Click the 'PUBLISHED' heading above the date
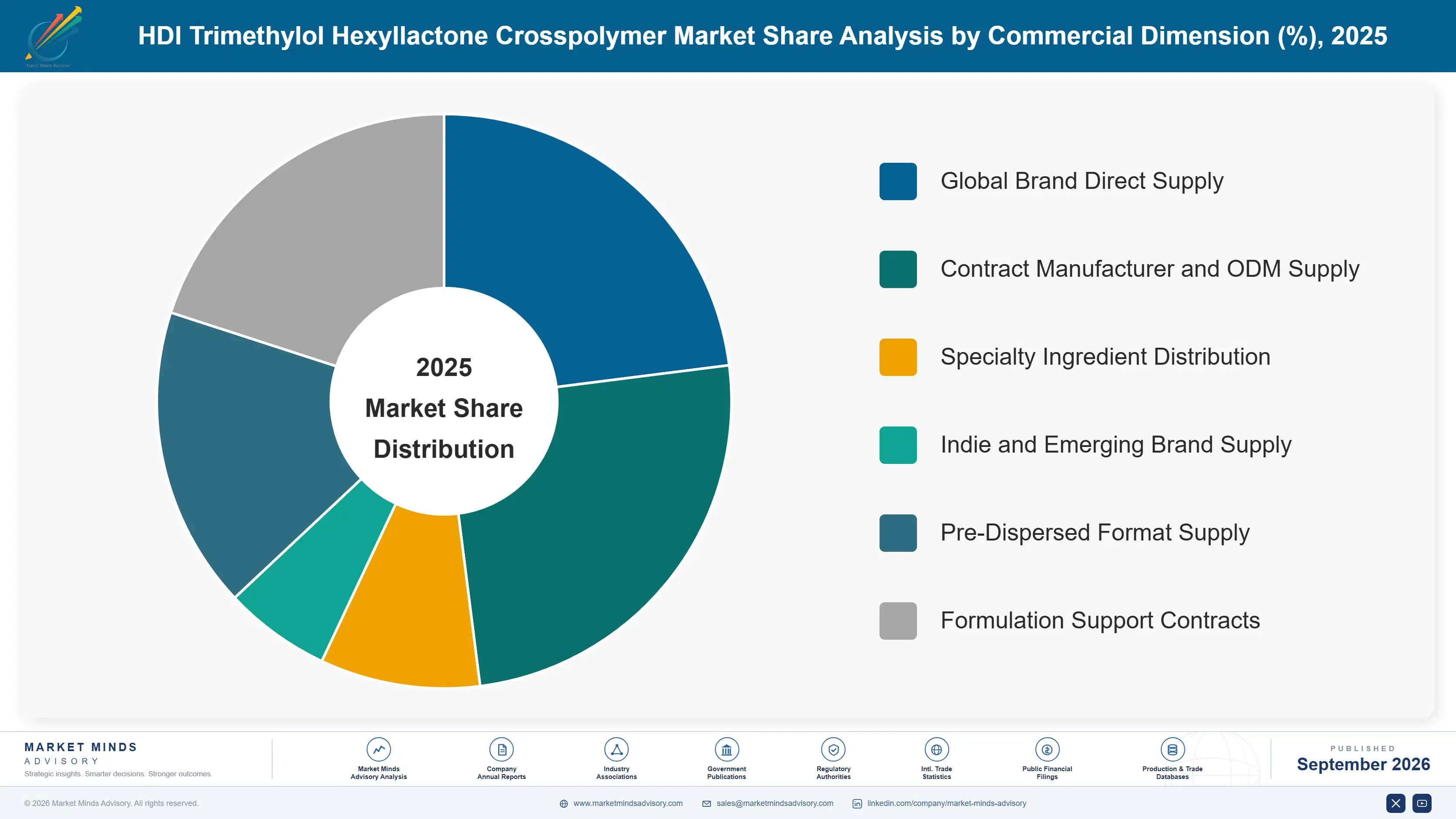The width and height of the screenshot is (1456, 819). (1363, 749)
